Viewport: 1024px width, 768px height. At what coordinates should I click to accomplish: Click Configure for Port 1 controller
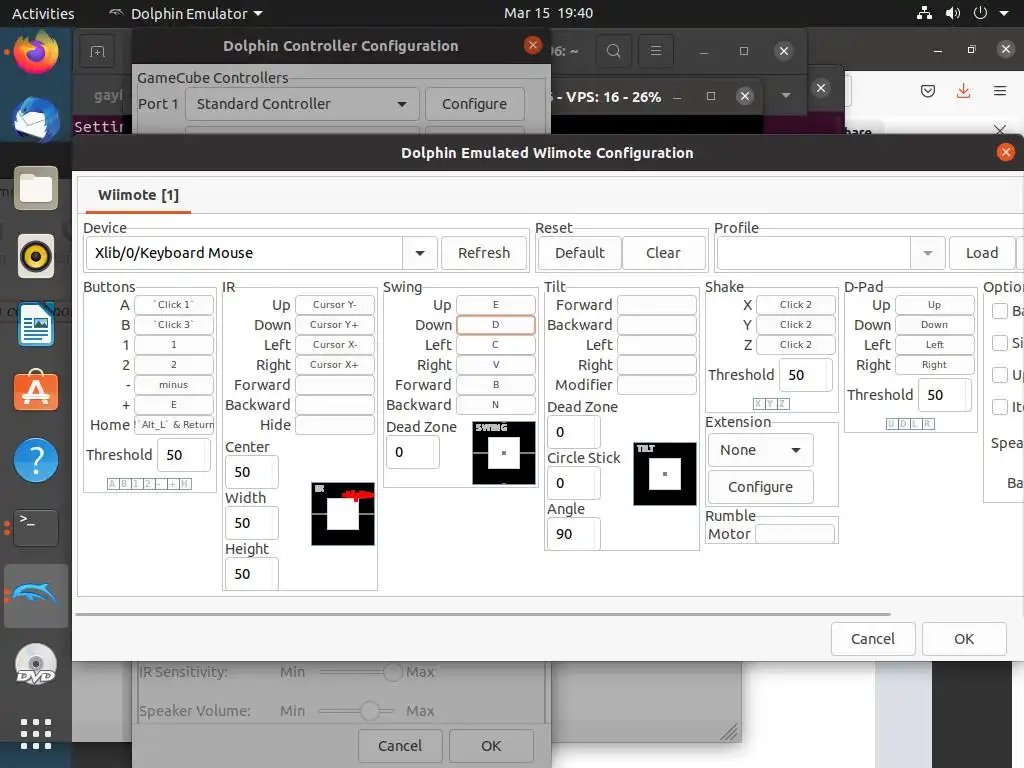pos(474,104)
